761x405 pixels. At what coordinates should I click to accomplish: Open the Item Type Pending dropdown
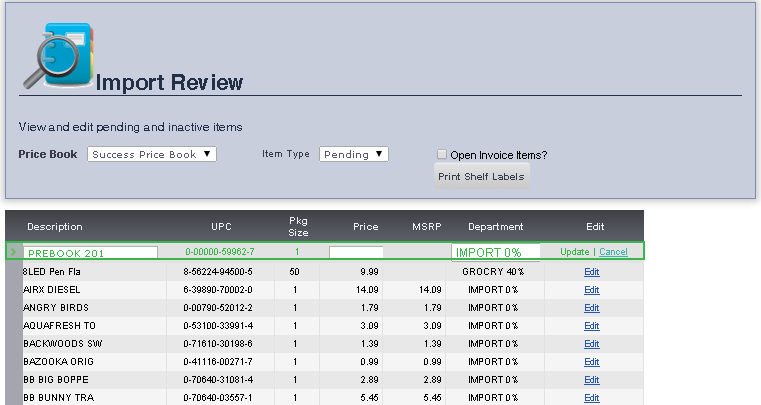[x=354, y=154]
